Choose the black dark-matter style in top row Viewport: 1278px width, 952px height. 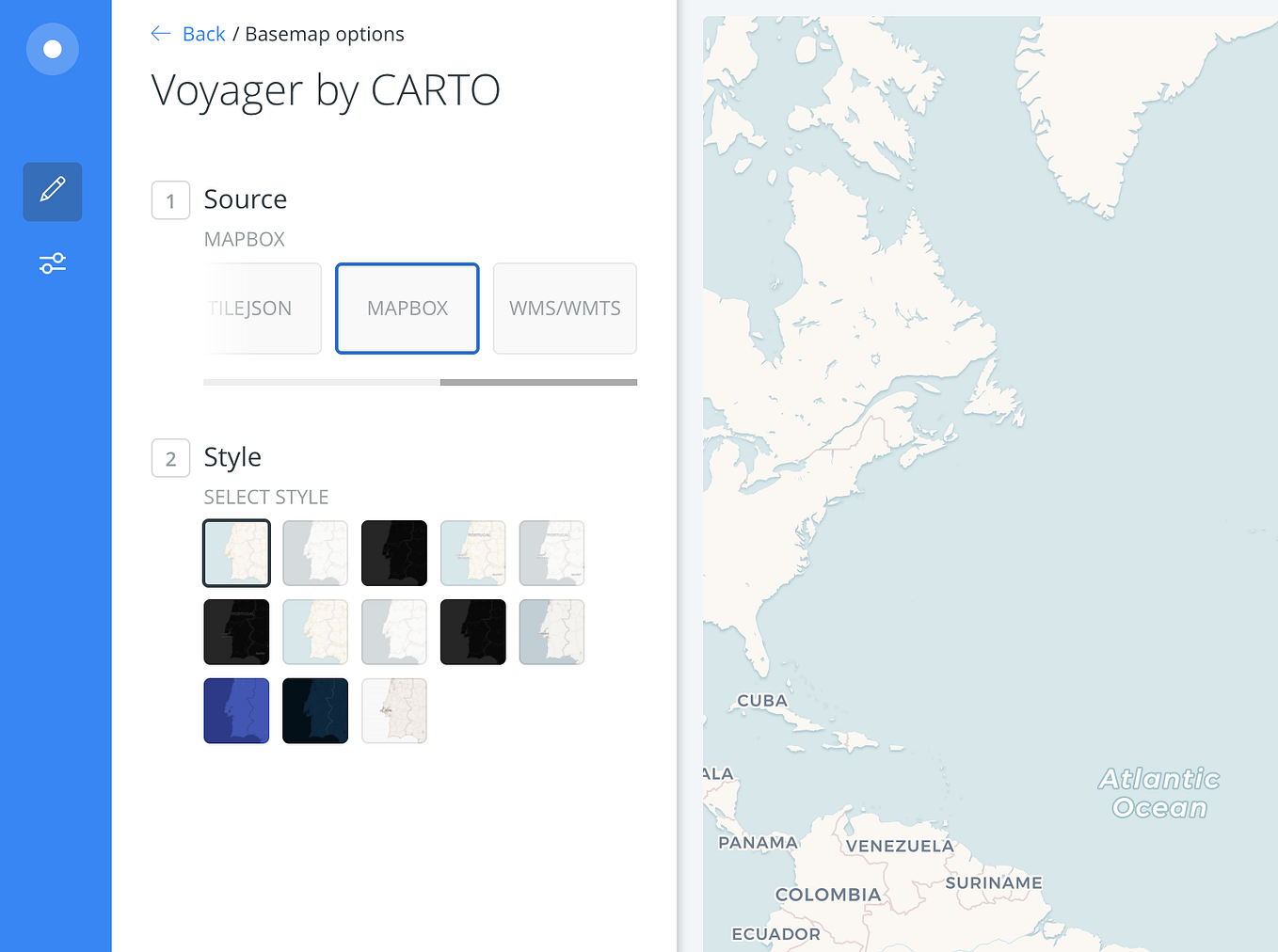tap(393, 553)
